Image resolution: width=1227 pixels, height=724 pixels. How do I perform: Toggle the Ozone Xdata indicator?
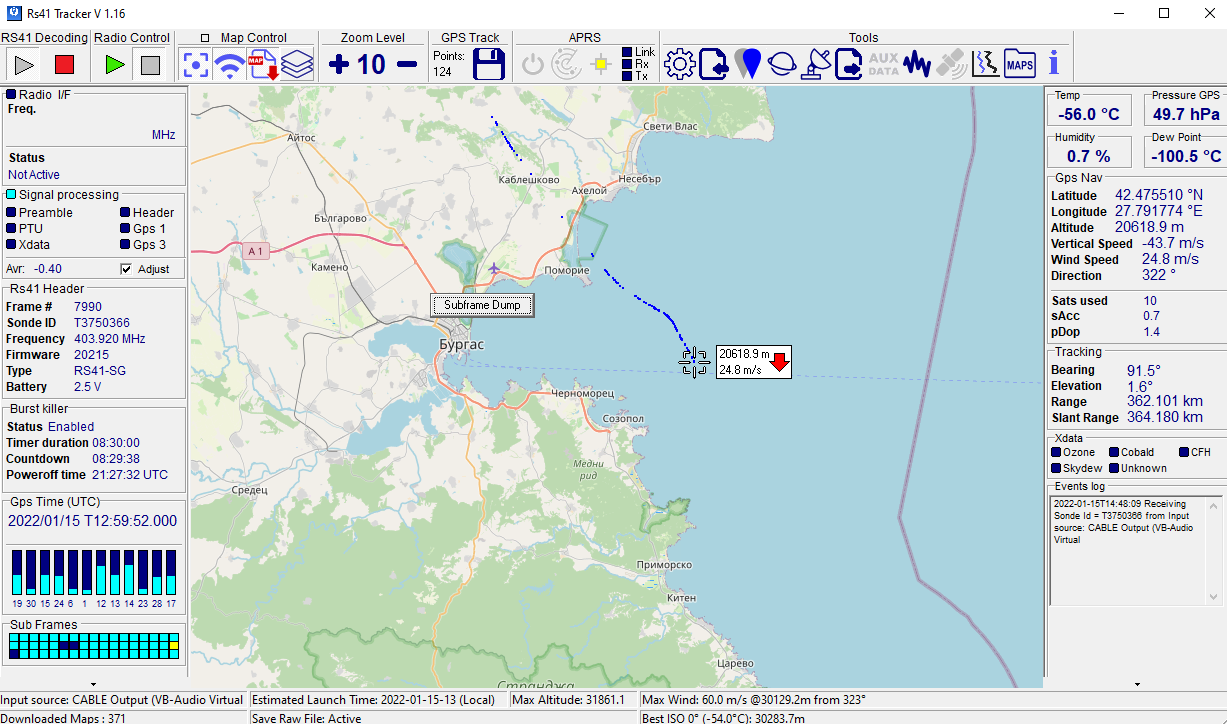(x=1056, y=452)
